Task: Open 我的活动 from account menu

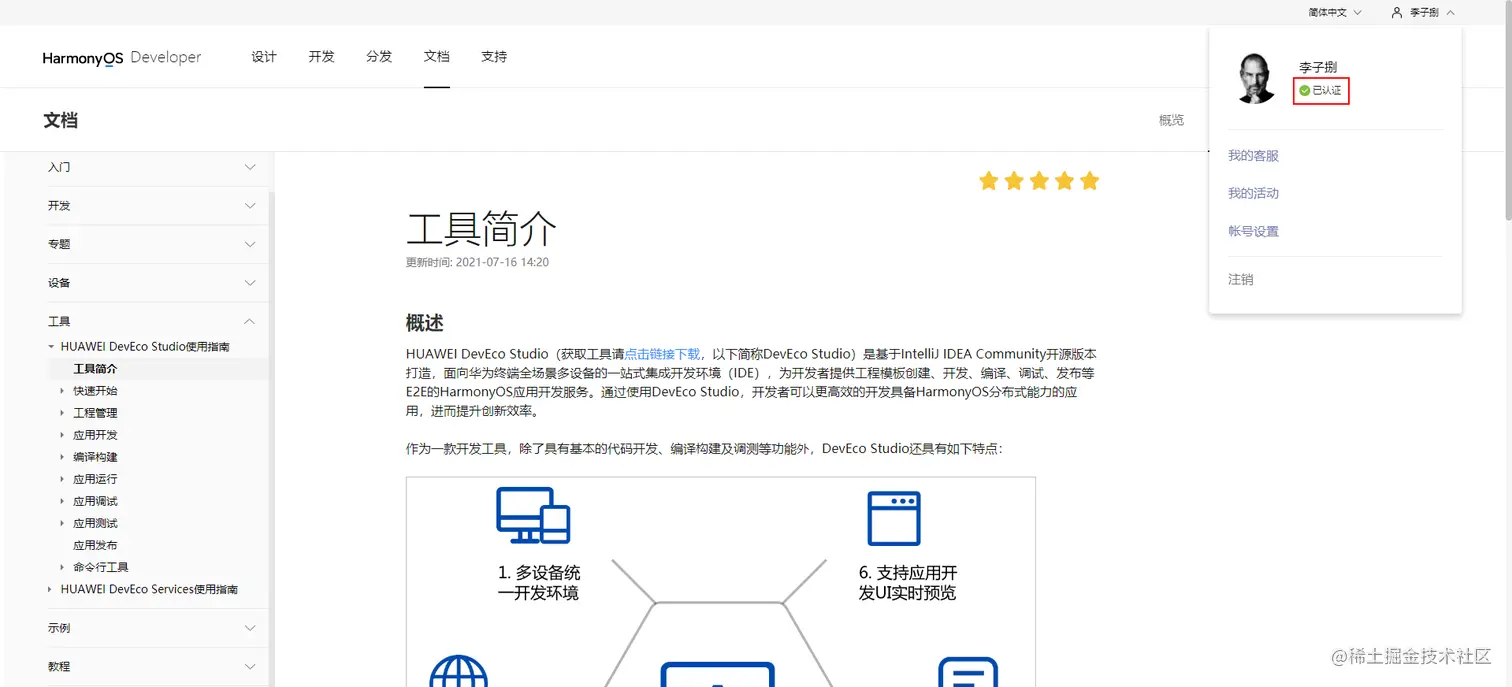Action: click(x=1253, y=193)
